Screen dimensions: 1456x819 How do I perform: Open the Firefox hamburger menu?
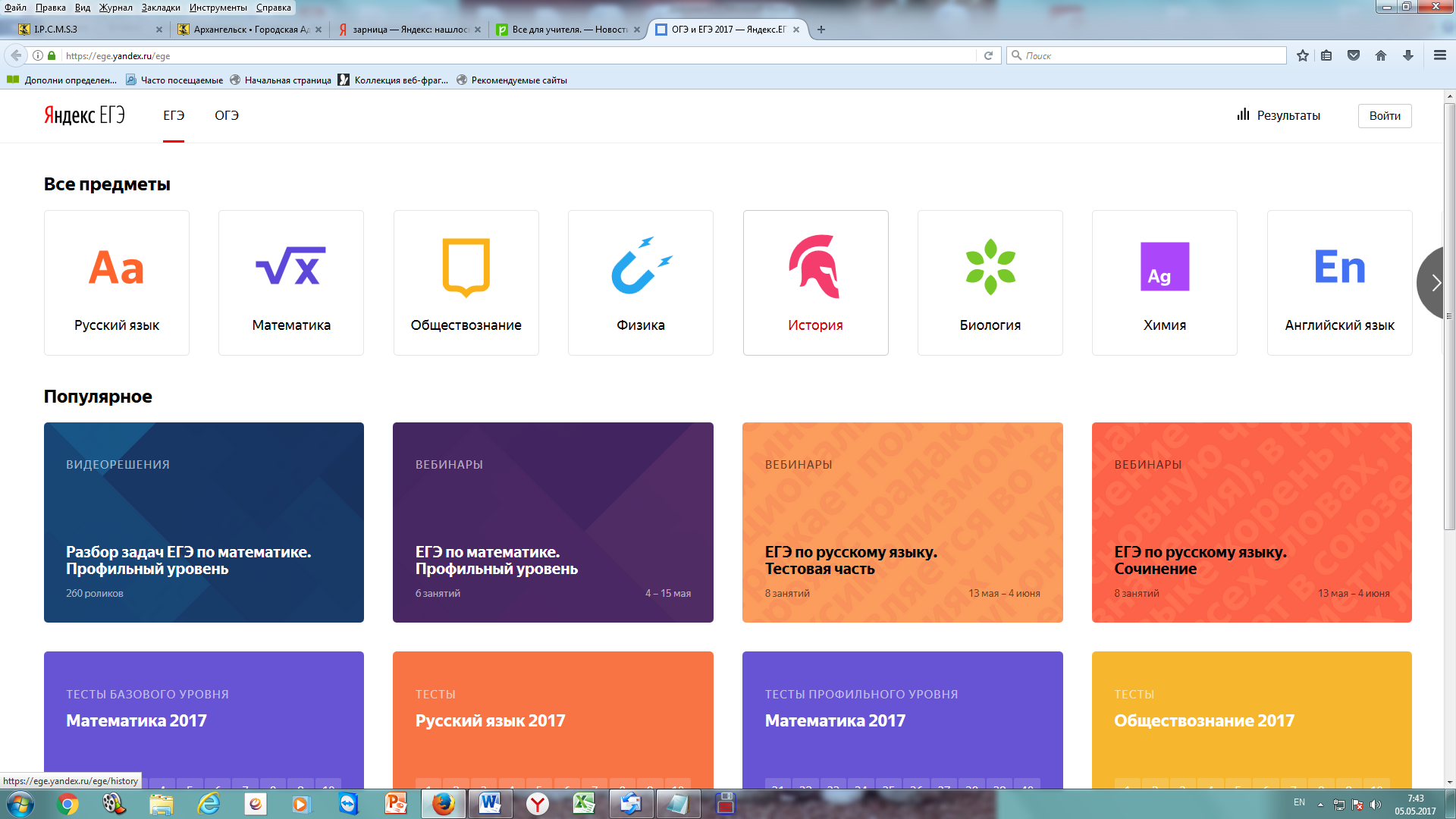[x=1440, y=55]
